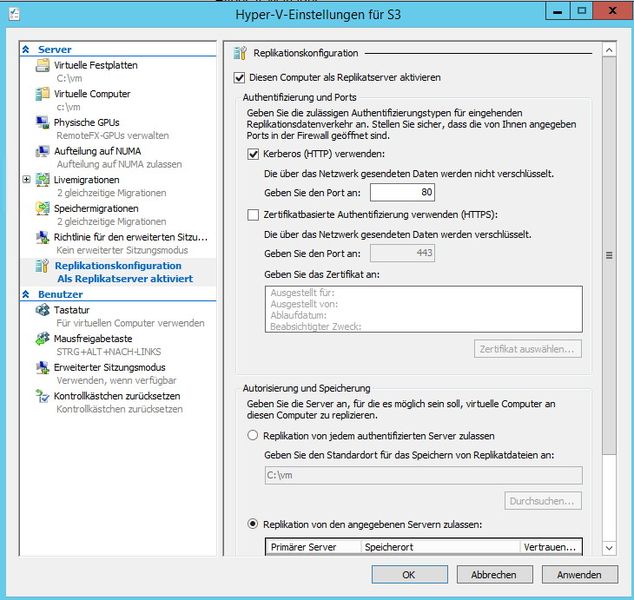This screenshot has width=634, height=600.
Task: Open Virtuelle Computer settings
Action: 92,94
